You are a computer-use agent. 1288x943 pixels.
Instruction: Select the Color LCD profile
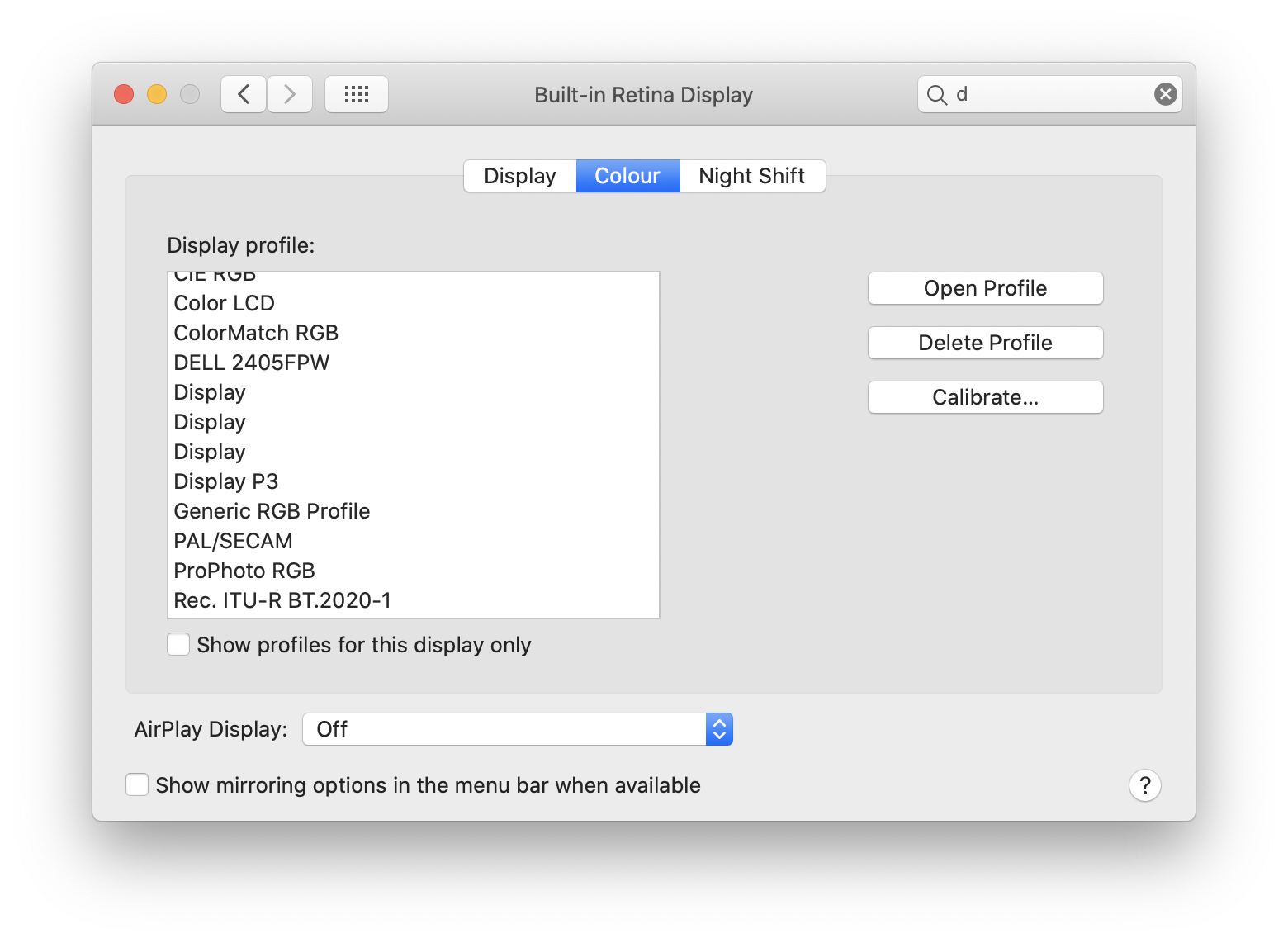coord(414,303)
